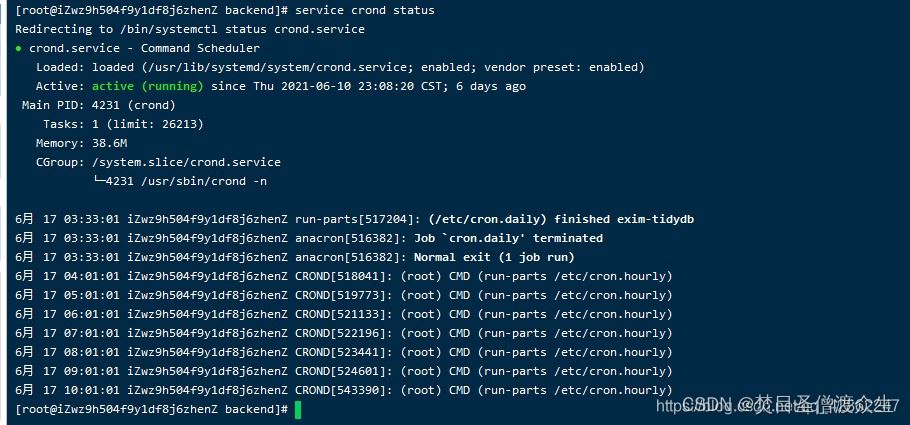Click the green status dot beside crond.service
This screenshot has width=910, height=425.
[x=19, y=48]
